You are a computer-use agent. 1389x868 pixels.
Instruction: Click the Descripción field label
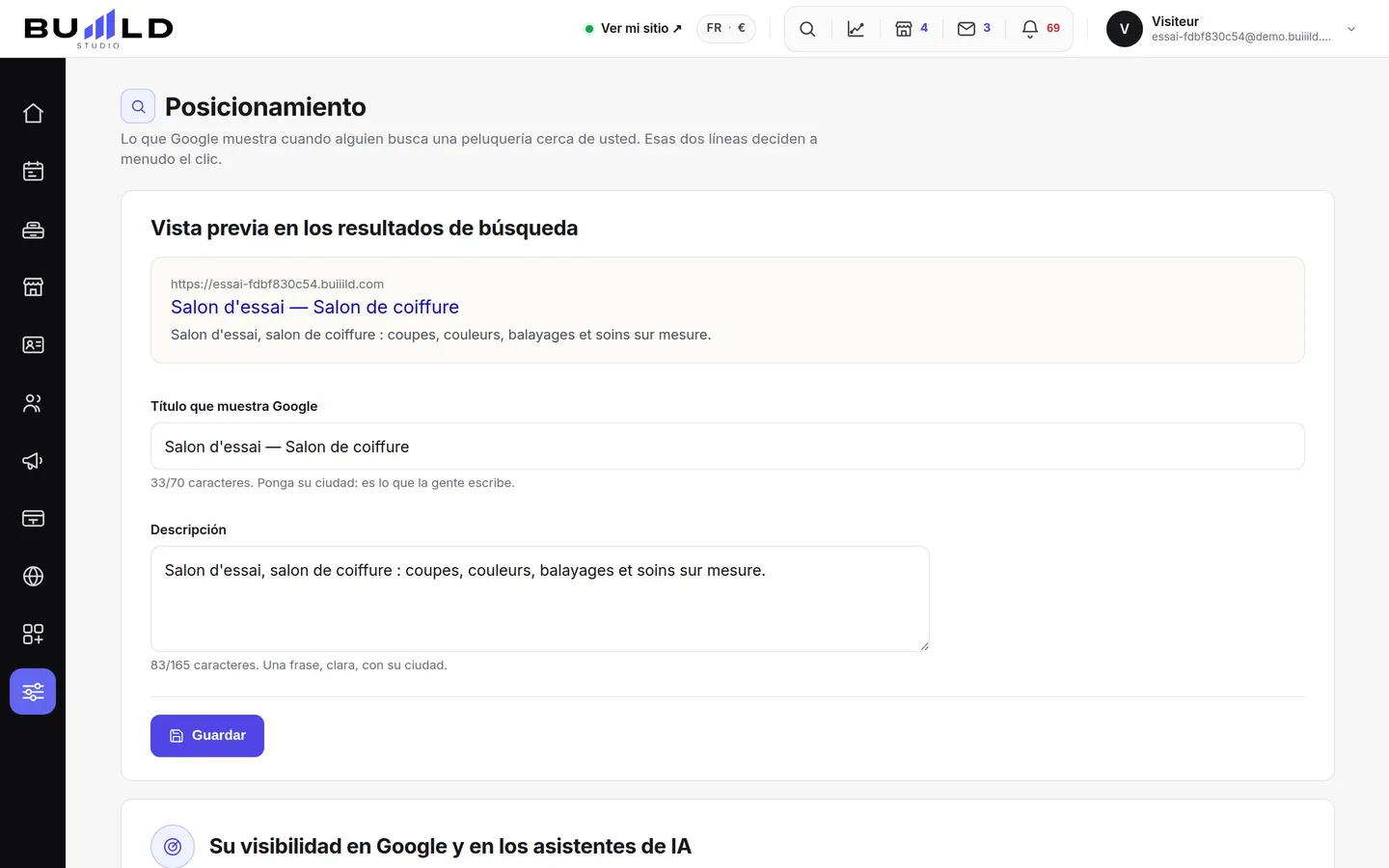coord(188,529)
